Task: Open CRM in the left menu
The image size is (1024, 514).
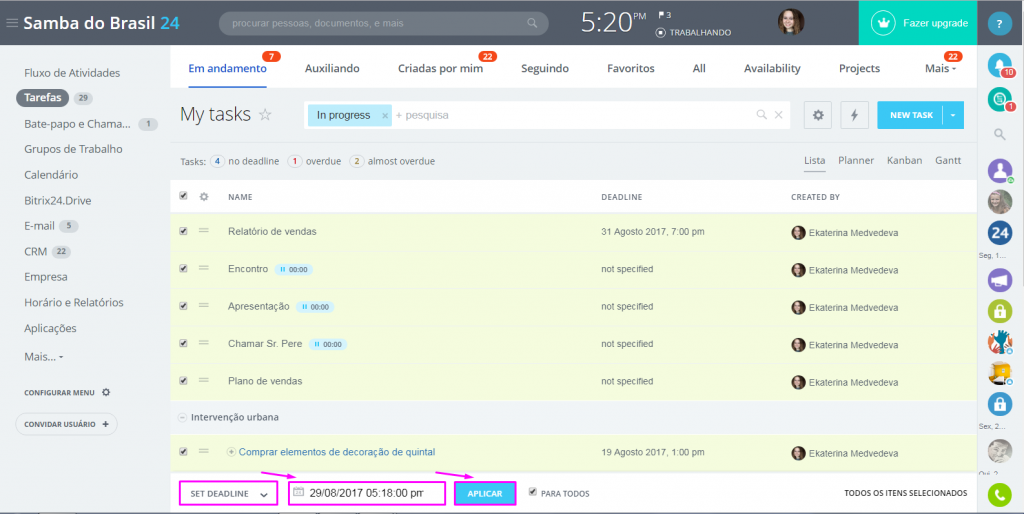Action: (x=35, y=251)
